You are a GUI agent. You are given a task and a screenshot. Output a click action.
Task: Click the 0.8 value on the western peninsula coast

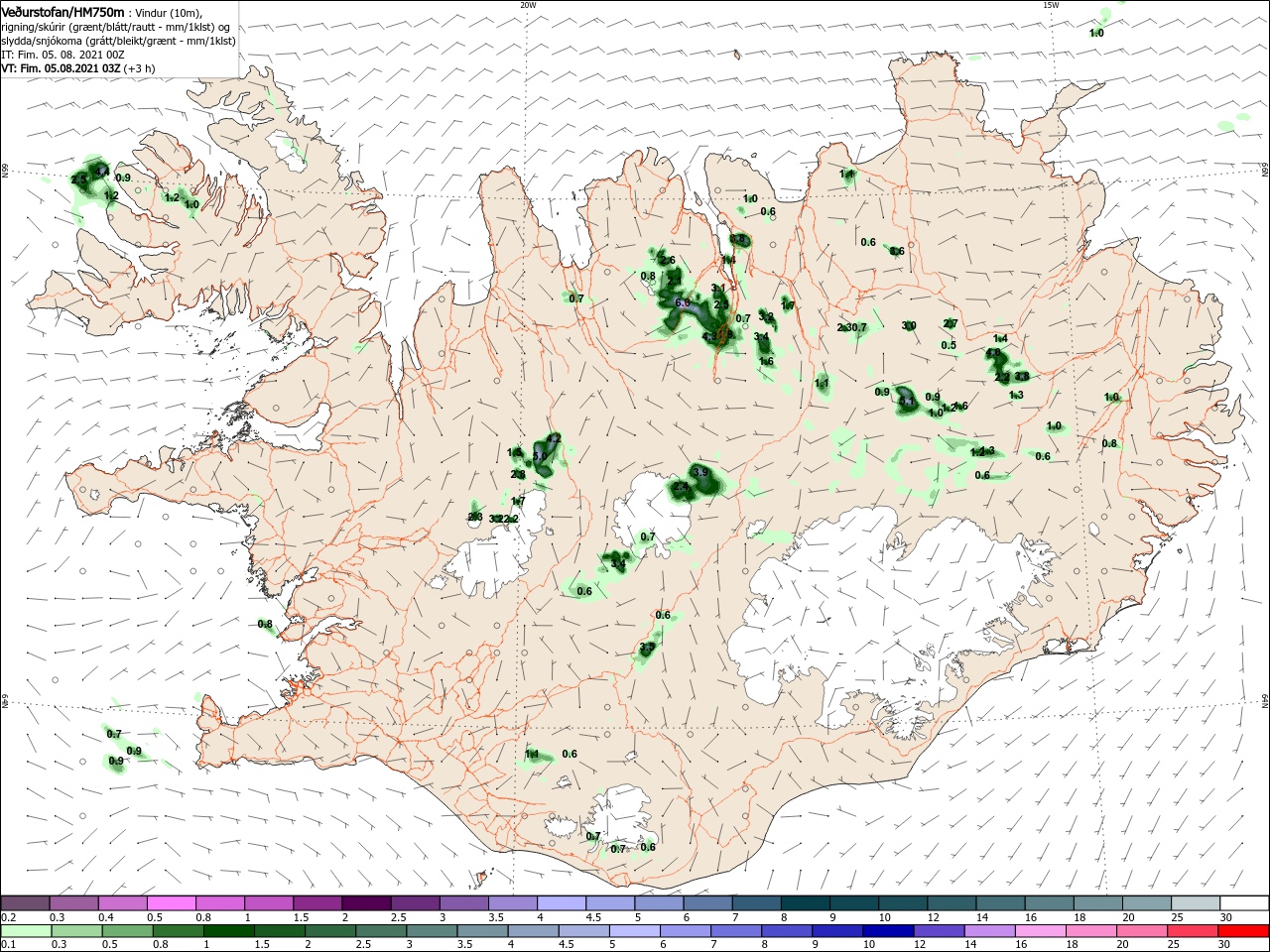pyautogui.click(x=265, y=625)
